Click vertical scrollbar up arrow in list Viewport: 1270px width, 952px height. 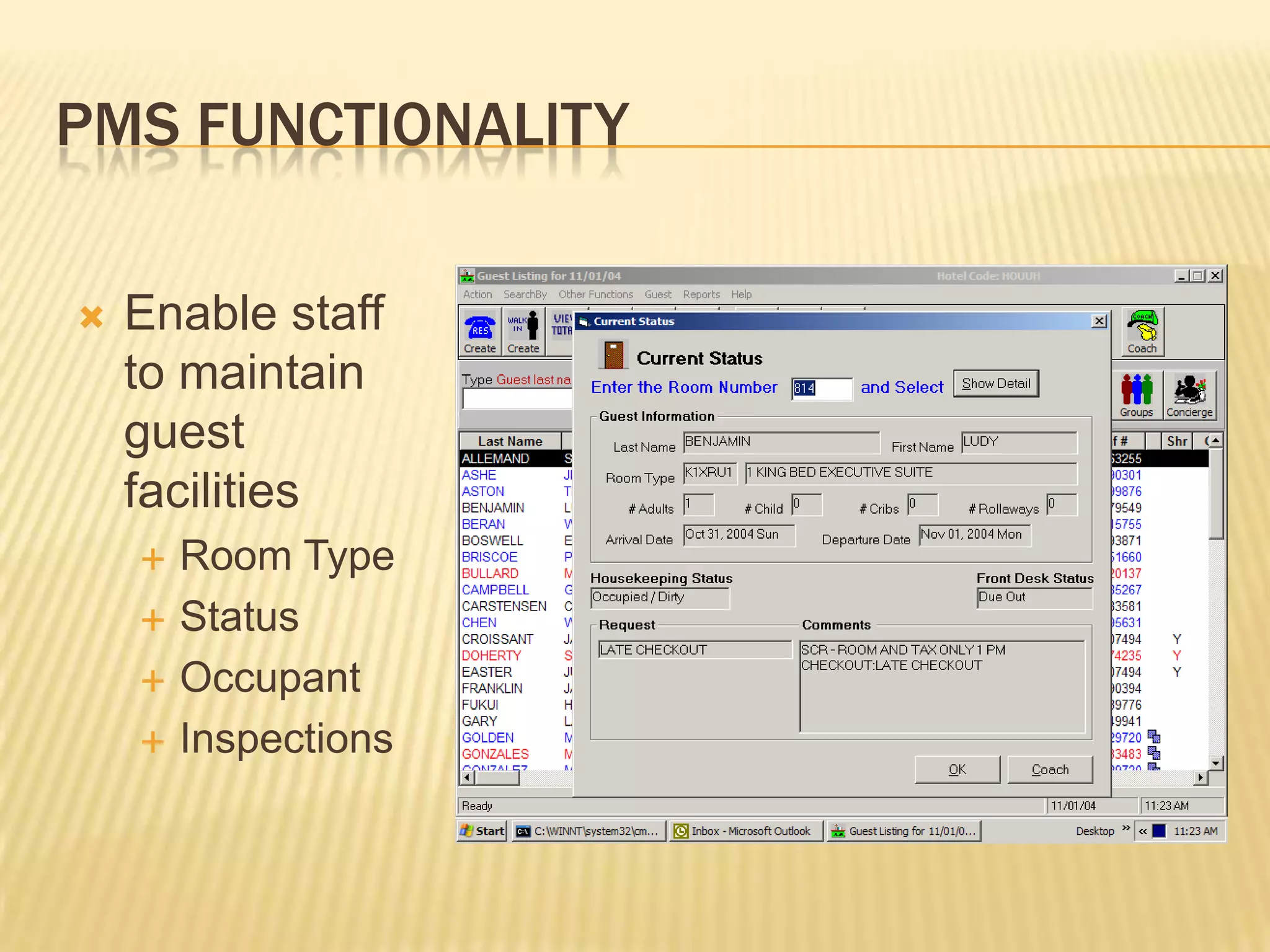click(x=1216, y=441)
